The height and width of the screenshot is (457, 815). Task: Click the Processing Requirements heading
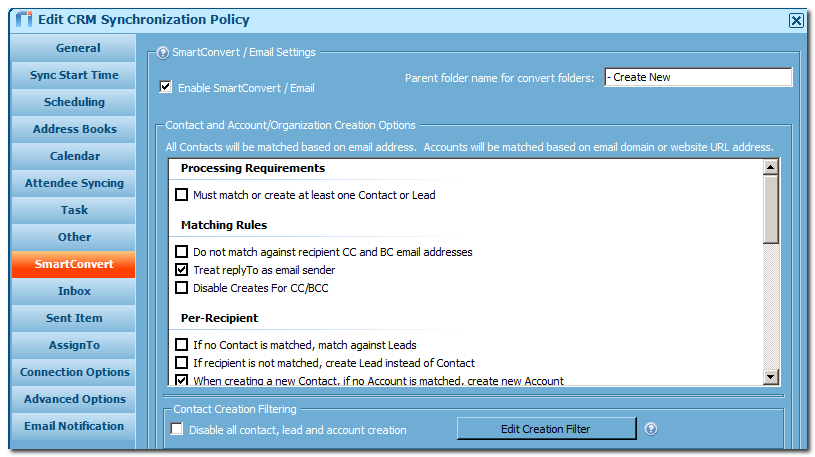point(253,168)
